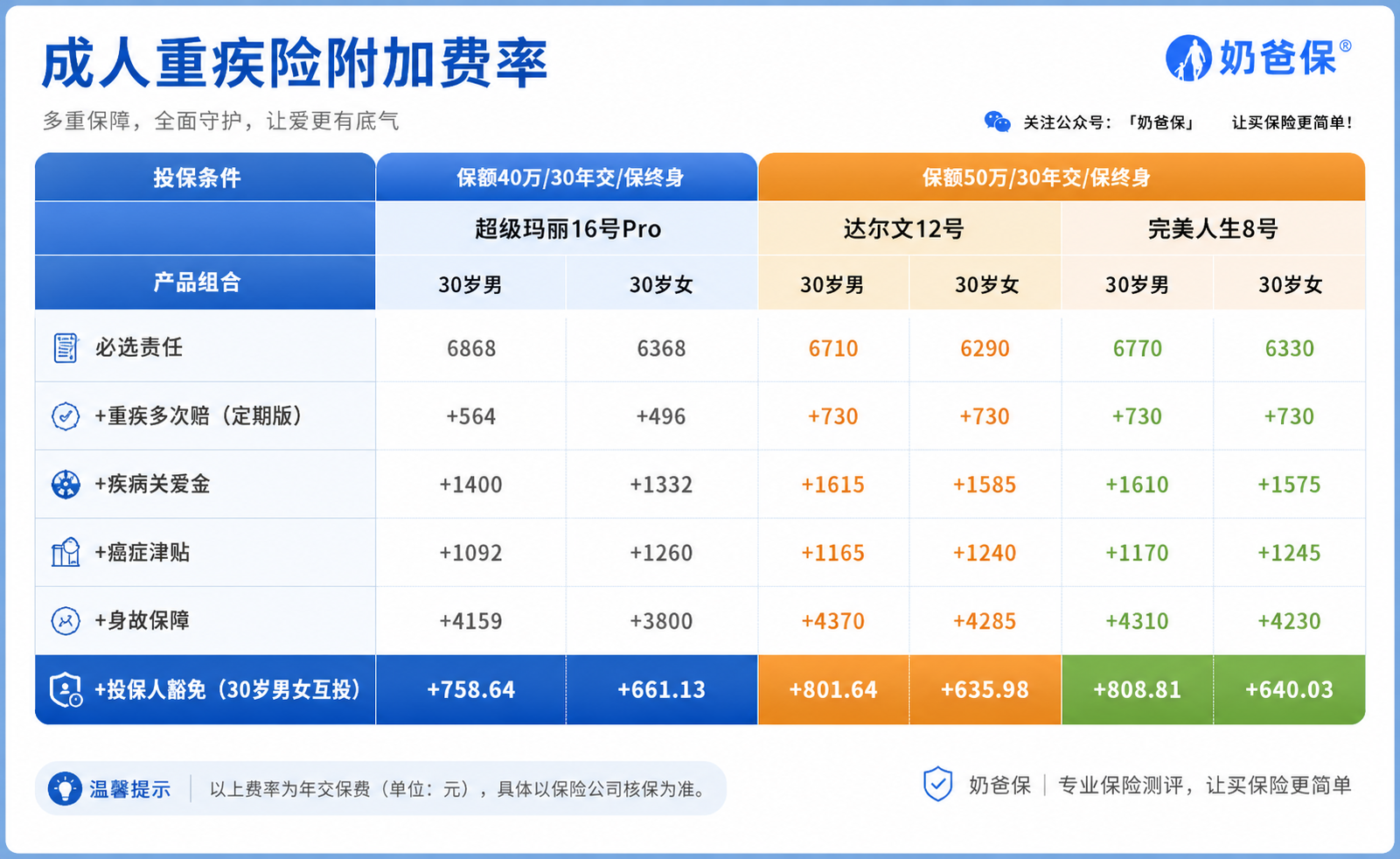Select the 完美人生8号 product header

pos(1214,229)
